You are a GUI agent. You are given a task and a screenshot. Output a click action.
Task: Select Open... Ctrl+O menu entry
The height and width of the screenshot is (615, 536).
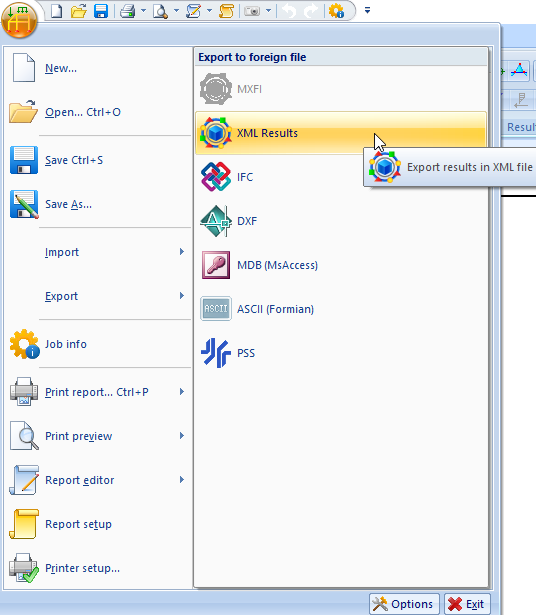coord(97,112)
